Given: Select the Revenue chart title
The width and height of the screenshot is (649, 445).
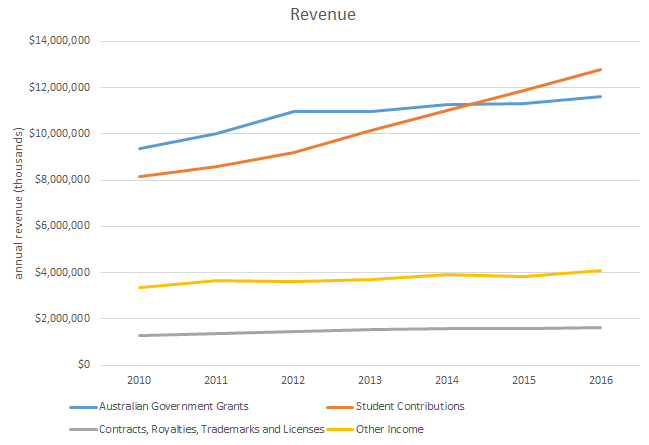Looking at the screenshot, I should point(324,16).
